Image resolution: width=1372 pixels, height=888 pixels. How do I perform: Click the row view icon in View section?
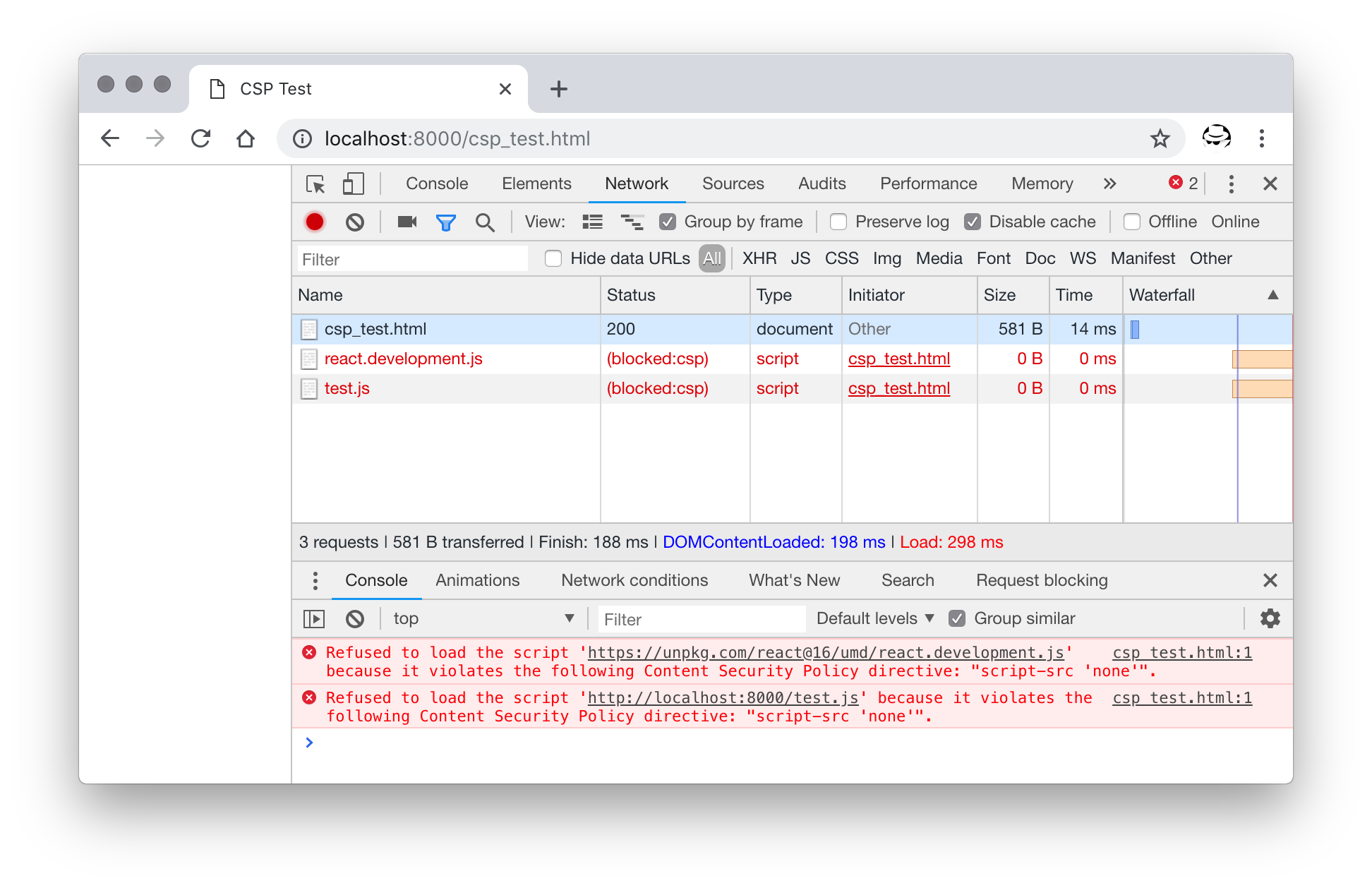pos(592,221)
